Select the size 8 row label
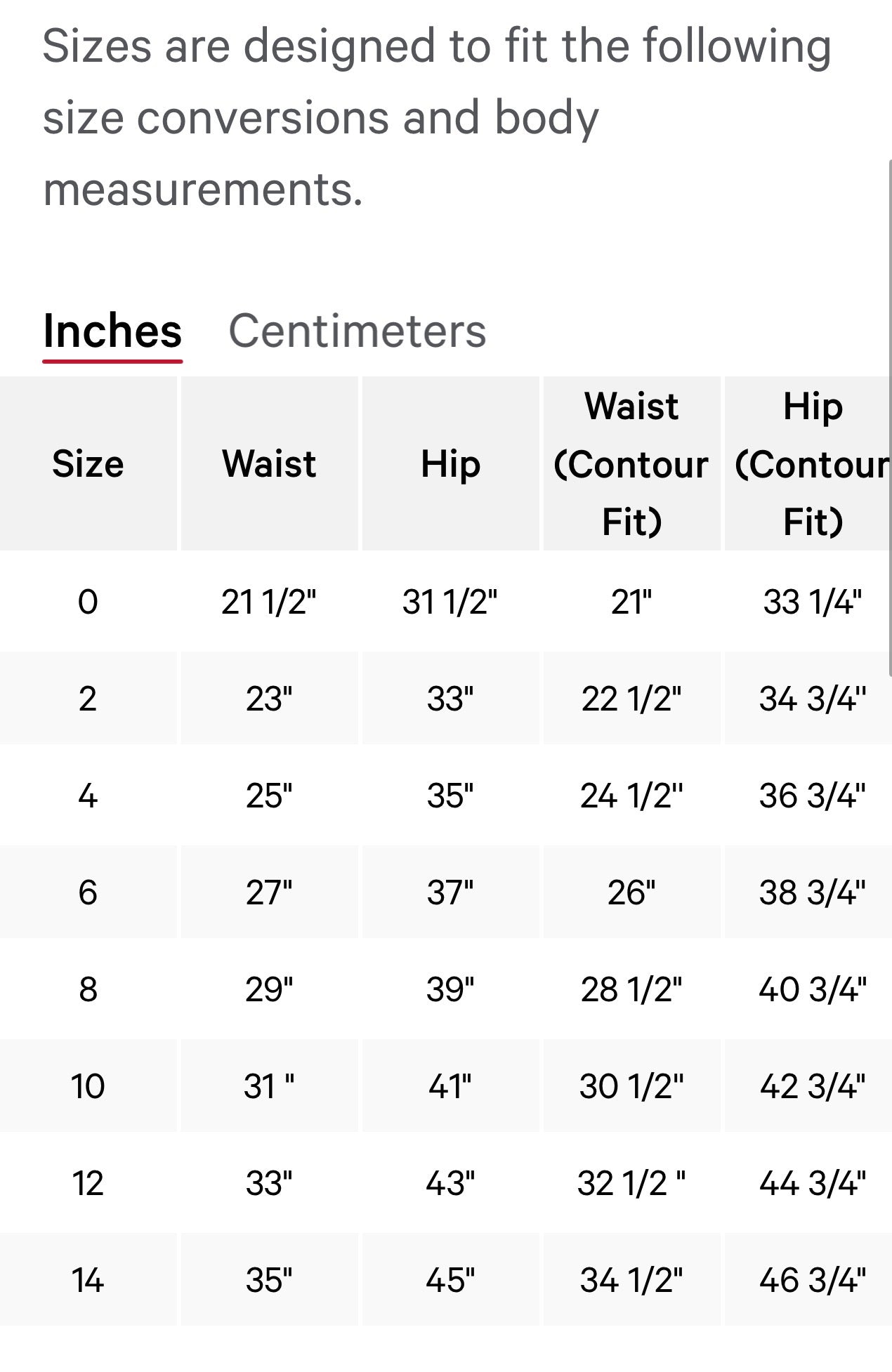Image resolution: width=892 pixels, height=1372 pixels. coord(88,989)
